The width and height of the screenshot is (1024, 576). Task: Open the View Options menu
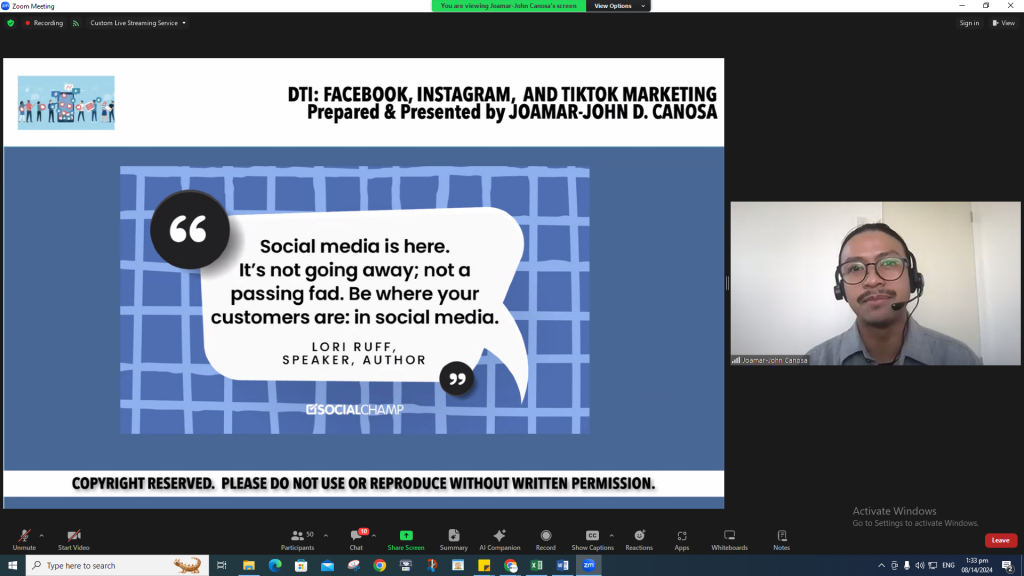coord(617,5)
